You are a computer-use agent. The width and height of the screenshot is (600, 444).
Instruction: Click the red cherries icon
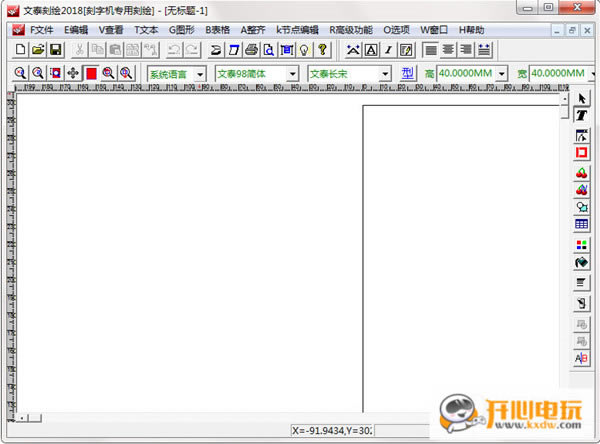[x=582, y=173]
